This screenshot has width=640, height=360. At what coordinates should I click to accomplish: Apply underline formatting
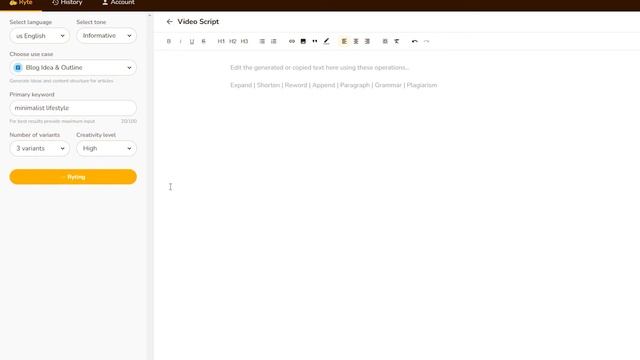click(x=192, y=41)
